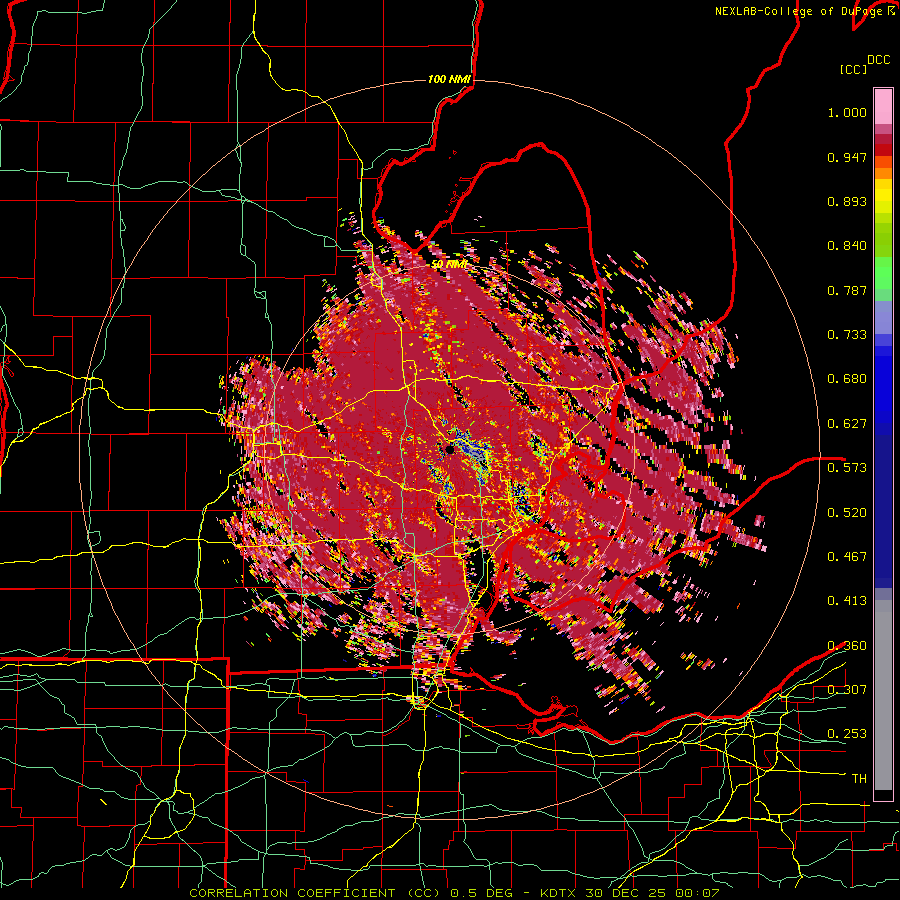The height and width of the screenshot is (900, 900).
Task: Select the 0.680 scale value
Action: pos(847,379)
